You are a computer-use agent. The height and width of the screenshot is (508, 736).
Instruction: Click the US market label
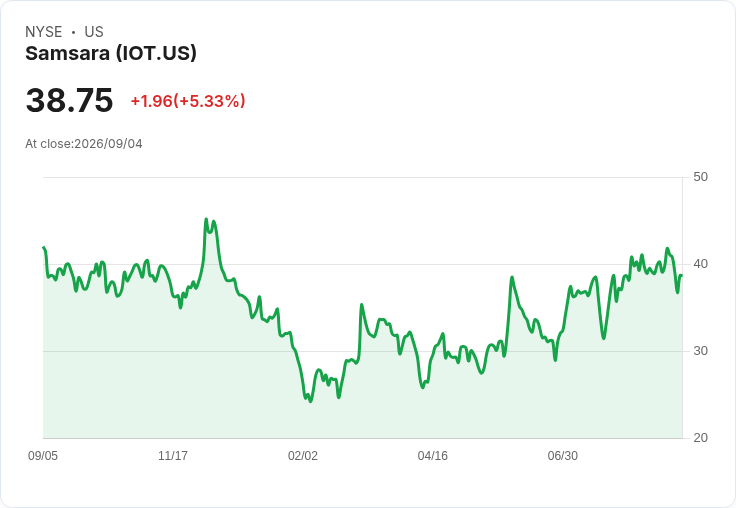coord(94,32)
